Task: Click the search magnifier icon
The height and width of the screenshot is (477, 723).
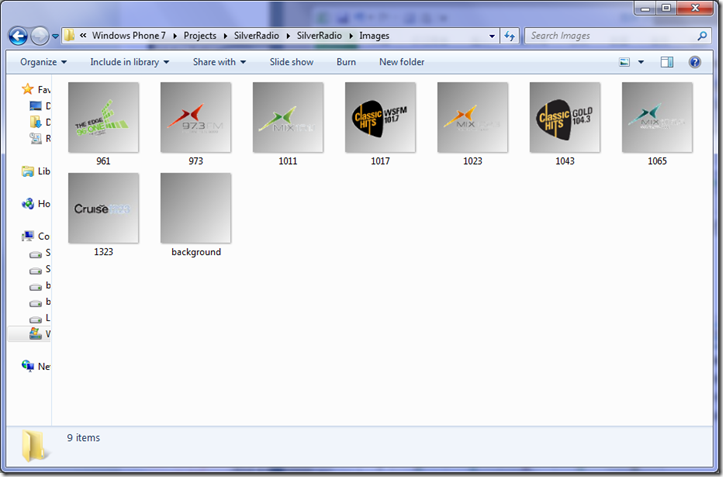Action: point(702,36)
